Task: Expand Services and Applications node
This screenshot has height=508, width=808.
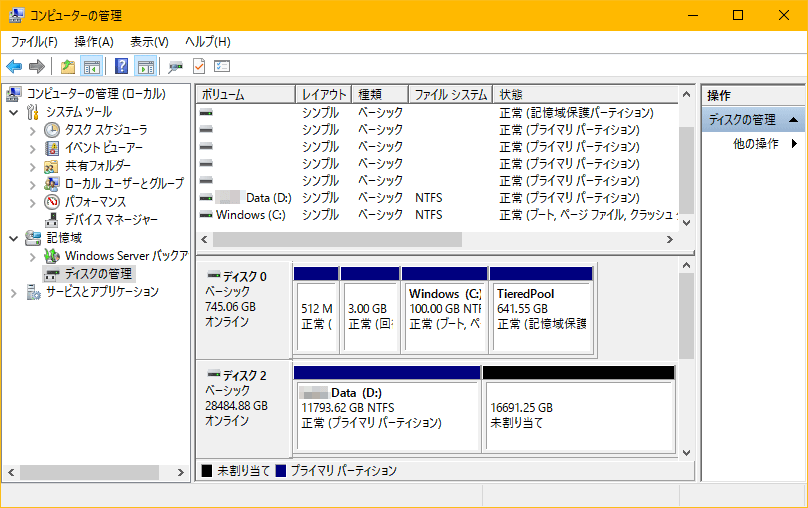Action: coord(13,292)
